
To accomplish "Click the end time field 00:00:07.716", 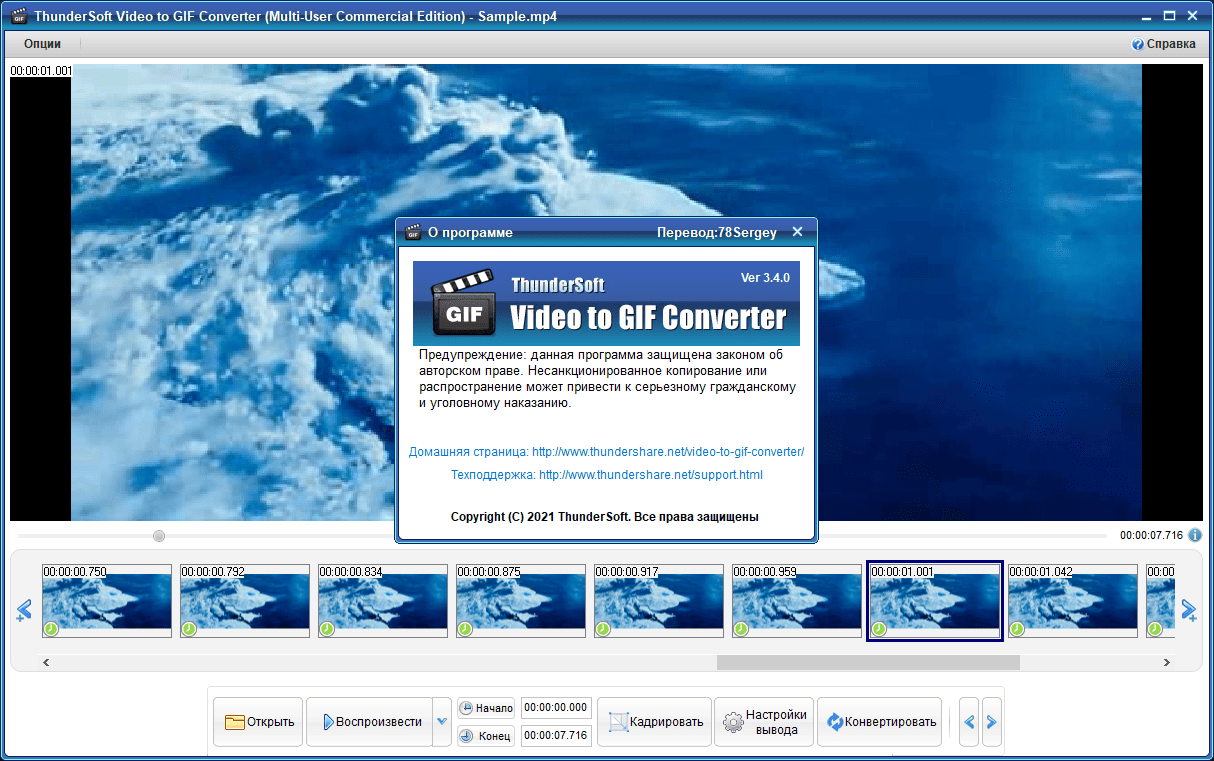I will (x=556, y=737).
